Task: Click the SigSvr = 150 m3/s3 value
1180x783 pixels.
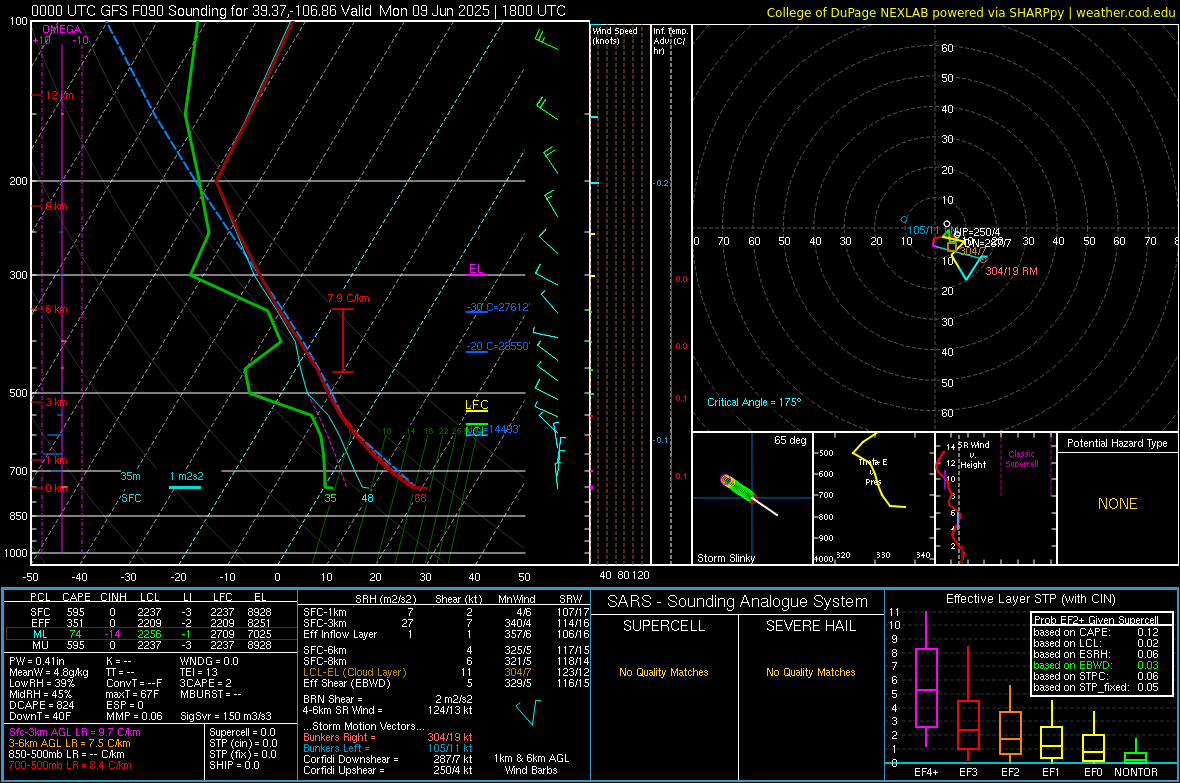Action: click(x=226, y=716)
